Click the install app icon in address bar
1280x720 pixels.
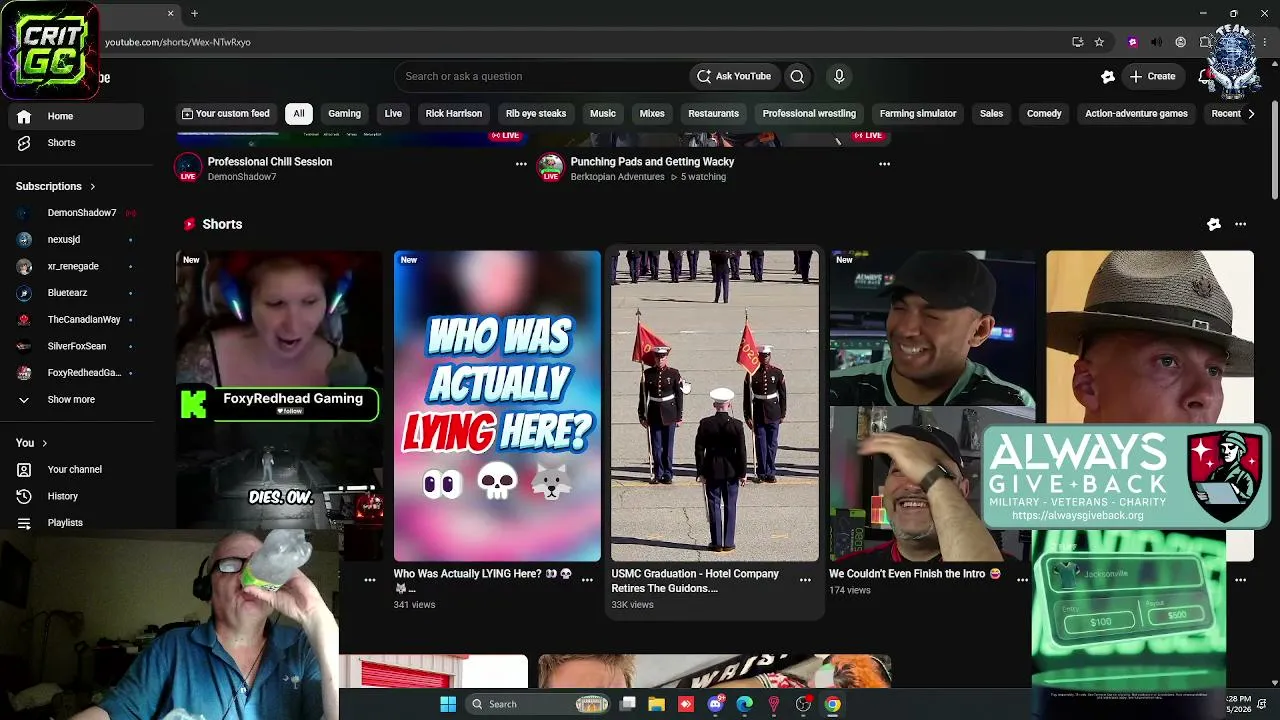[1077, 42]
